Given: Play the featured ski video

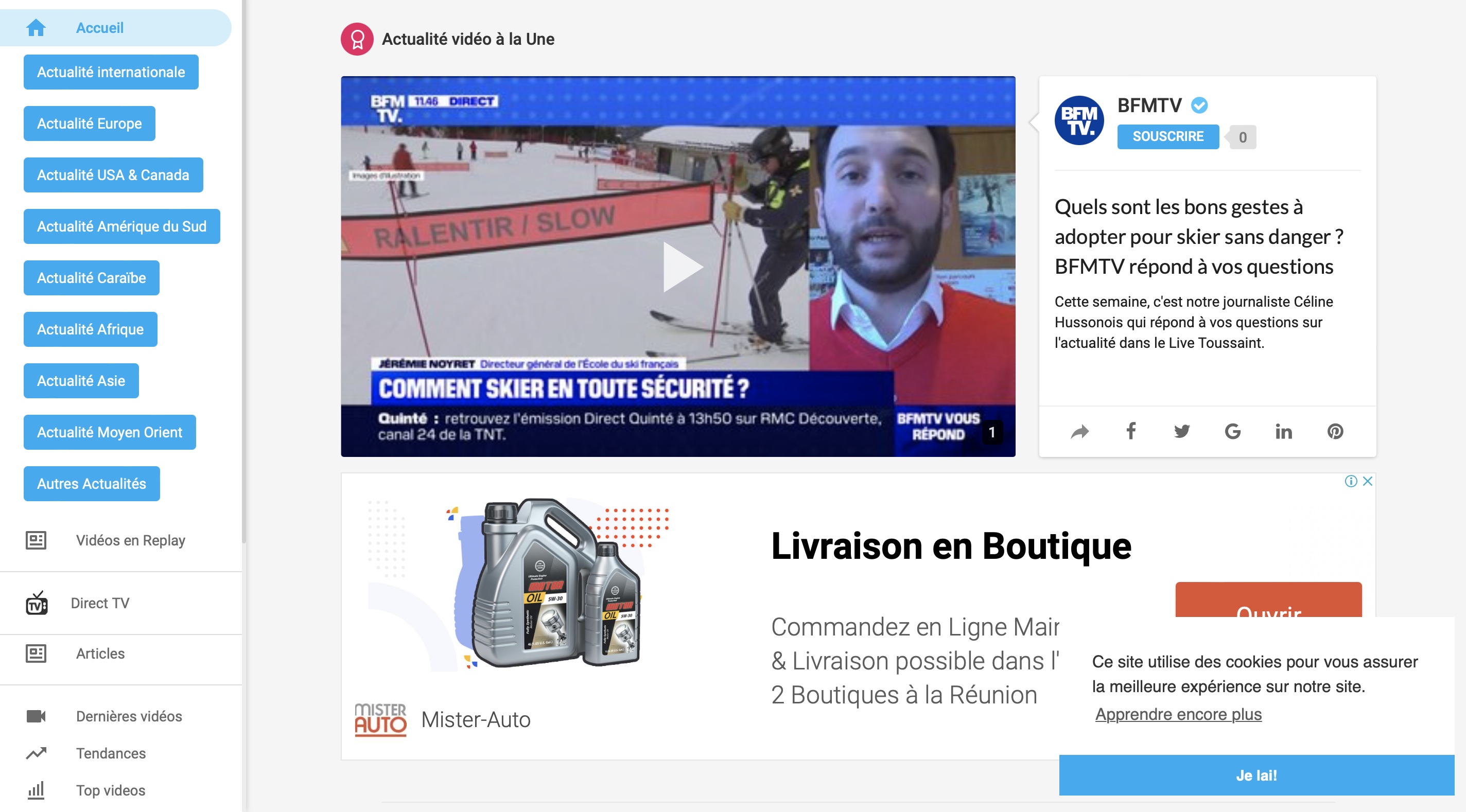Looking at the screenshot, I should 682,267.
